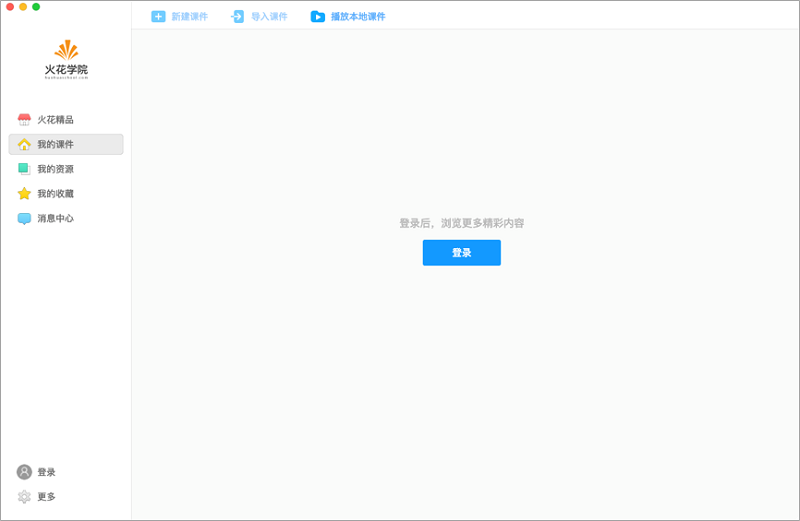Image resolution: width=800 pixels, height=521 pixels.
Task: Click 新建课件 toolbar text
Action: tap(190, 16)
